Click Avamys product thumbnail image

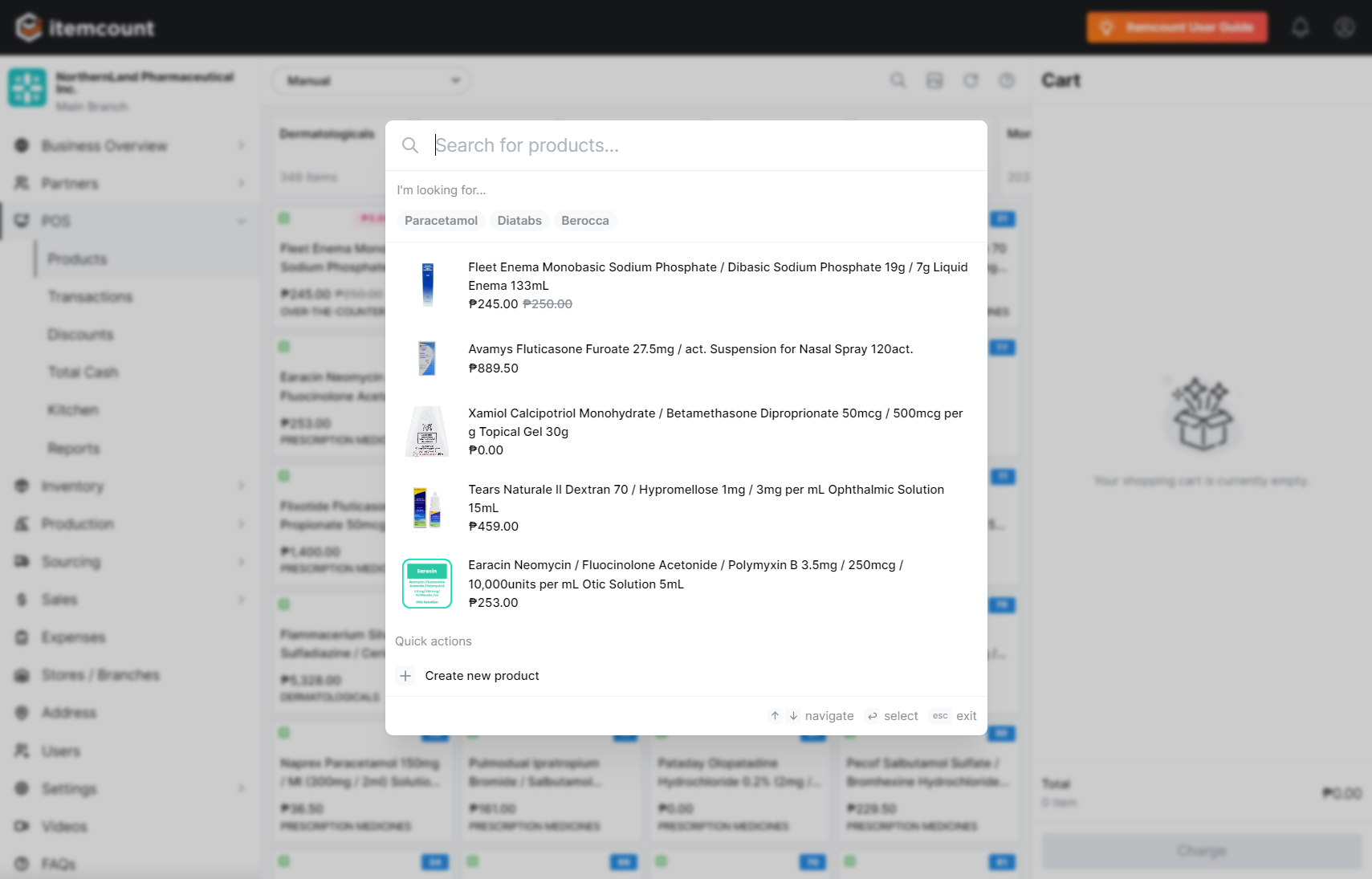(x=427, y=358)
